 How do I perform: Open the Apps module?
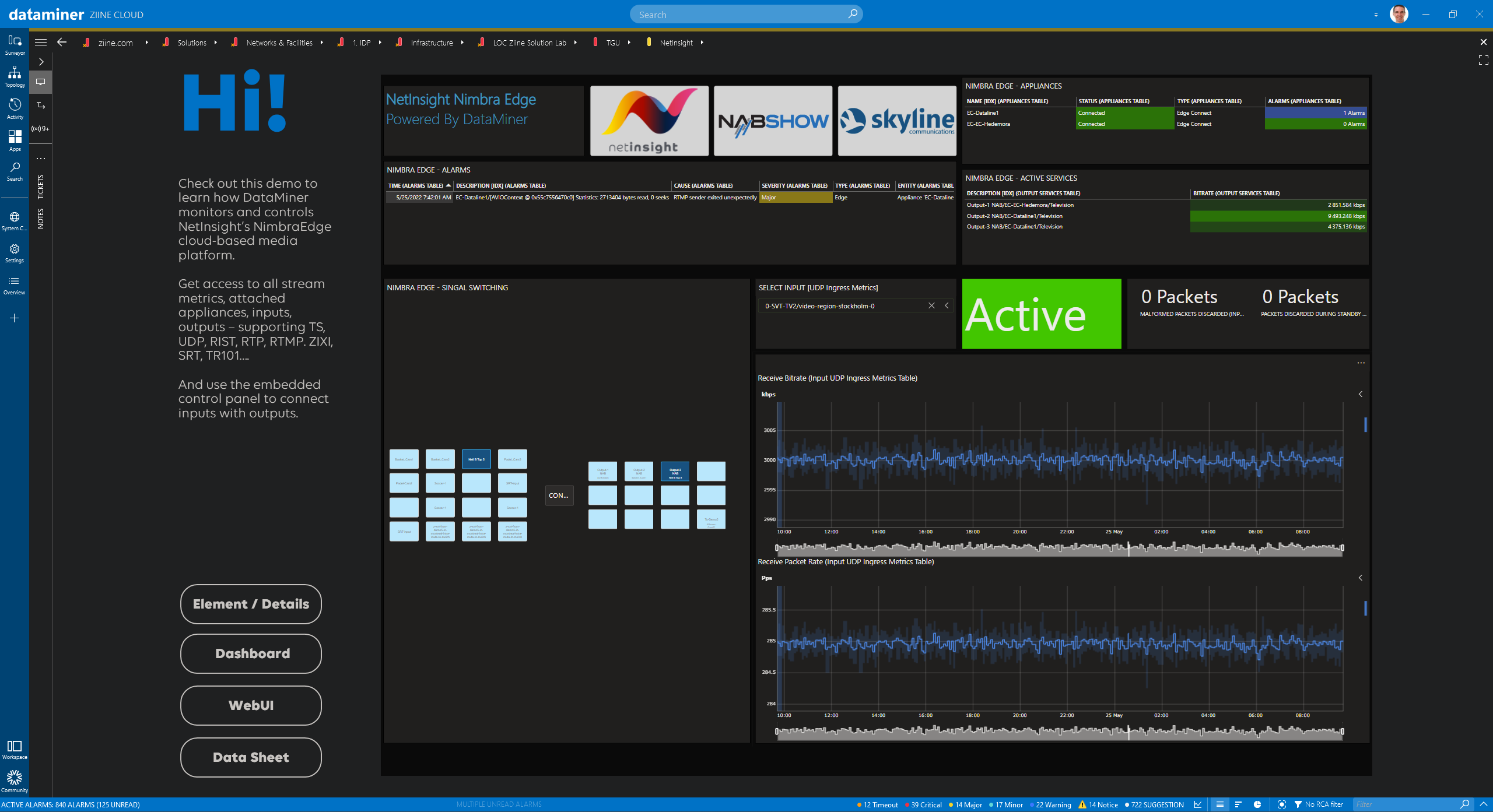(x=15, y=141)
